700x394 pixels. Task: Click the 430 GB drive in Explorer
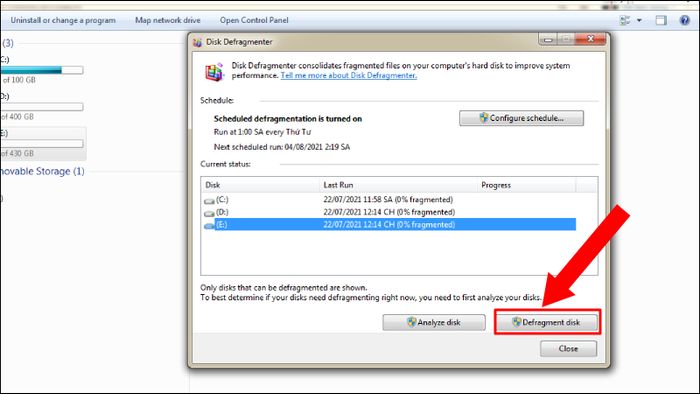[x=42, y=144]
